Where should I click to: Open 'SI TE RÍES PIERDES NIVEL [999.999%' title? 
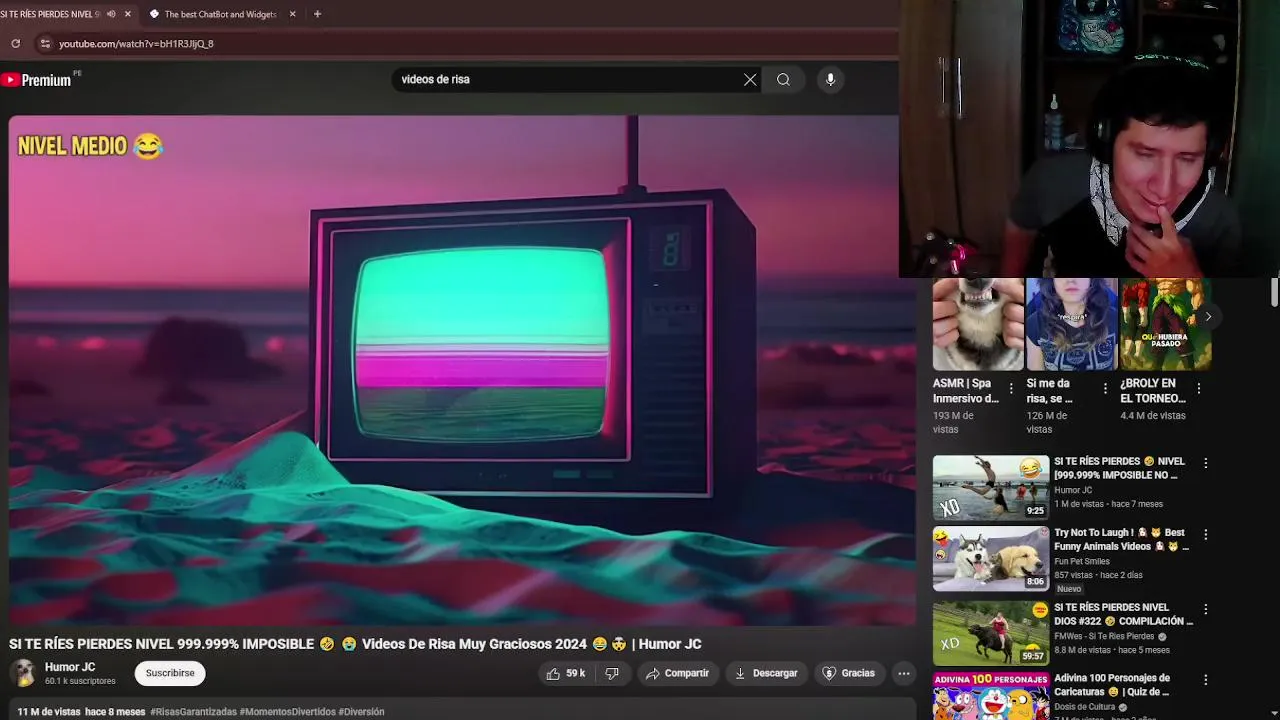pyautogui.click(x=1120, y=468)
